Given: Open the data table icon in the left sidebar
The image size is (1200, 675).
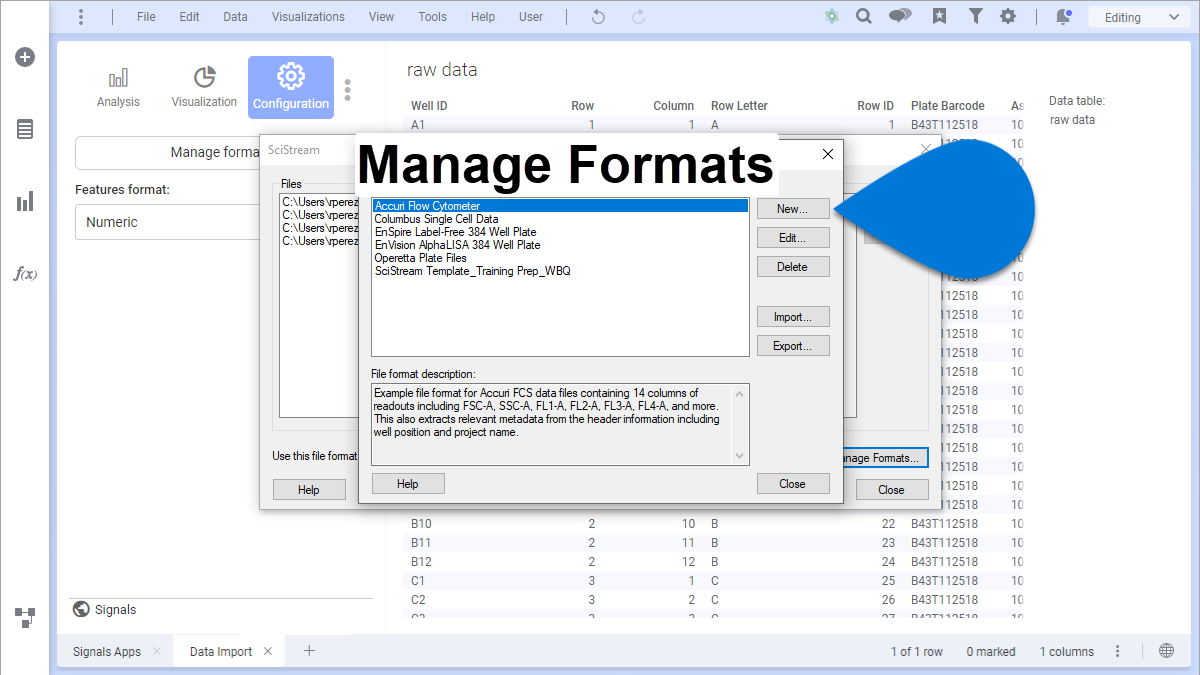Looking at the screenshot, I should point(25,129).
